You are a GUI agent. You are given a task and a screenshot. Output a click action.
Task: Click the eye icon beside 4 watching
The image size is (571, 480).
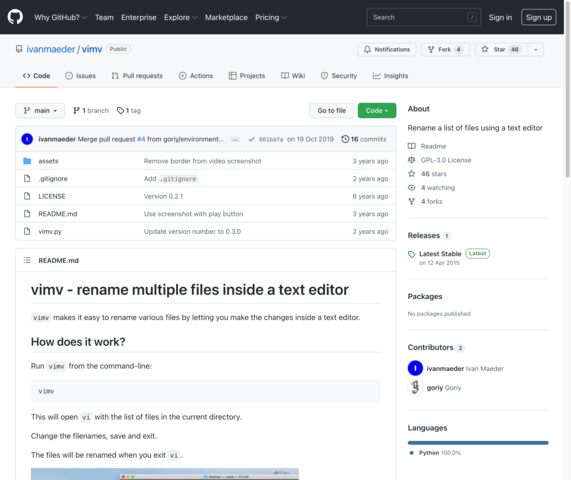click(x=411, y=188)
